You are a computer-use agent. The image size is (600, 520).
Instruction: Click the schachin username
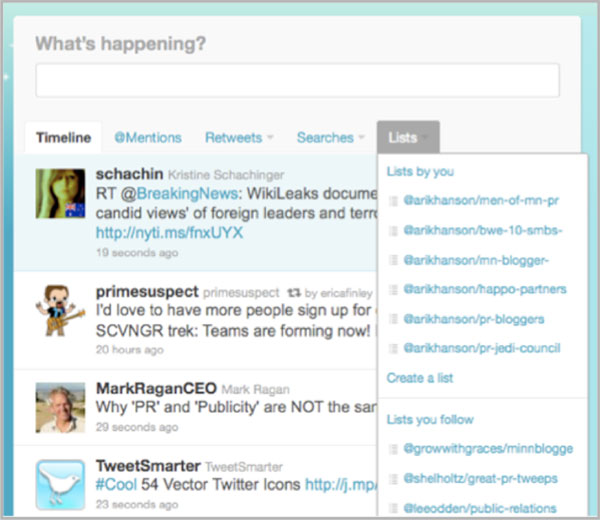(129, 174)
